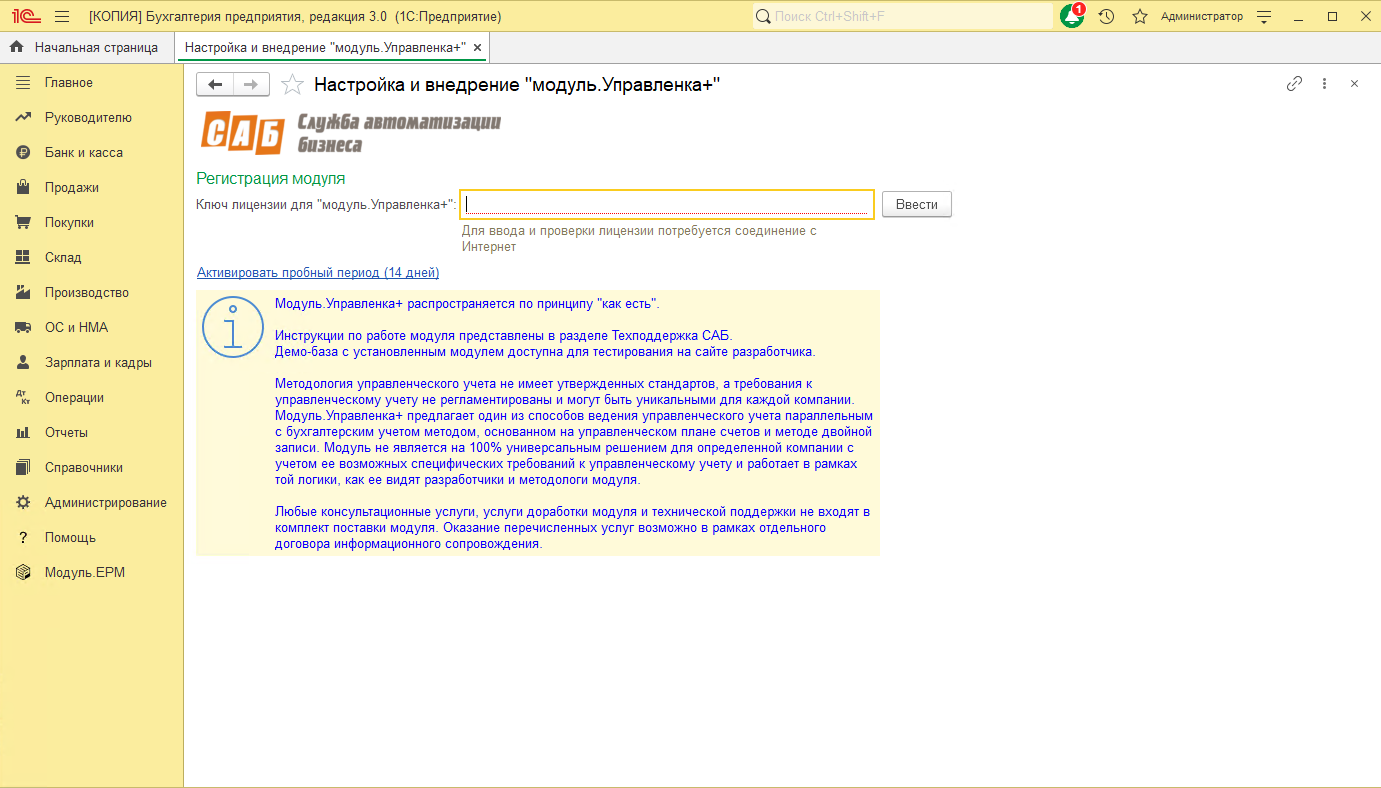Click the Модуль.EPM box icon
Viewport: 1381px width, 788px height.
pos(23,573)
